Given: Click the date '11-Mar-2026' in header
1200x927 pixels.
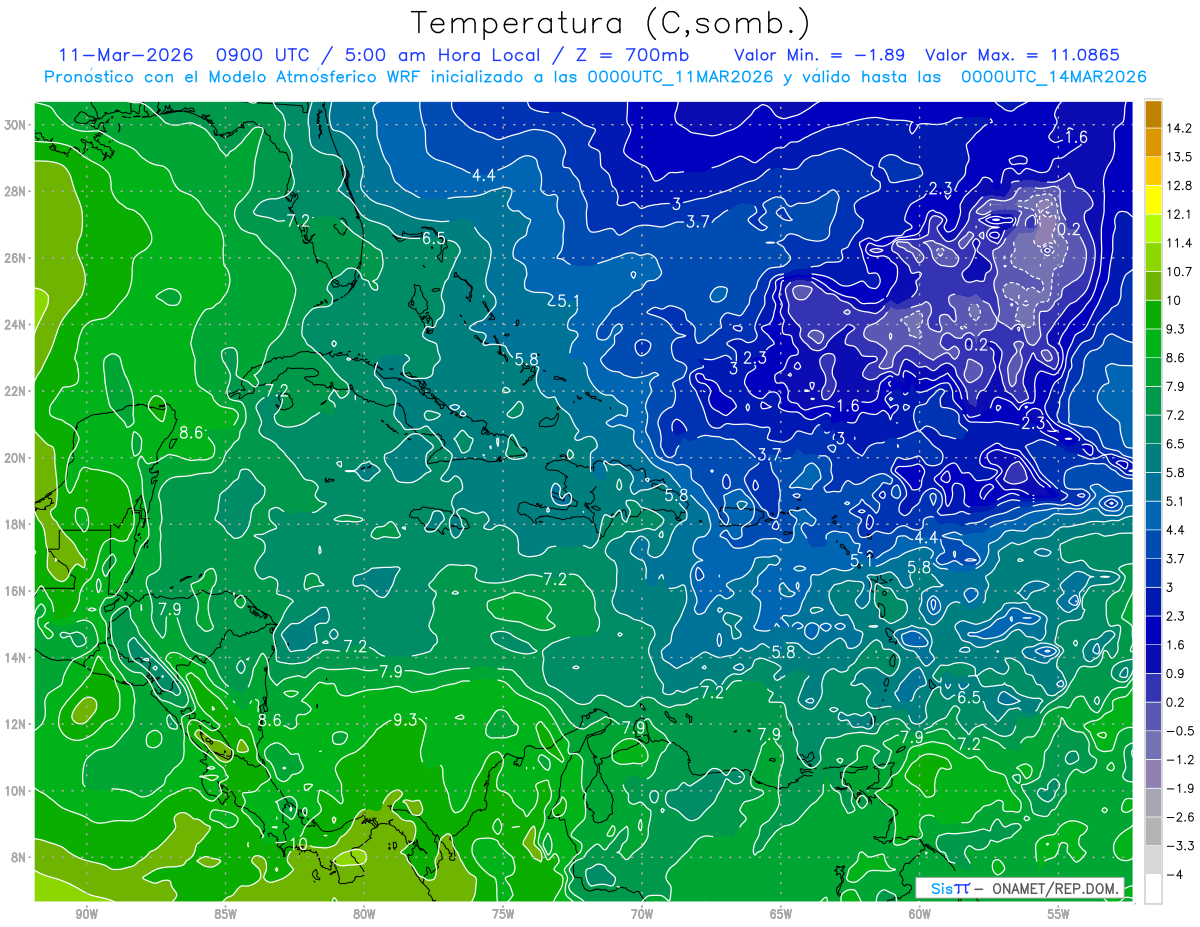Looking at the screenshot, I should click(x=125, y=55).
